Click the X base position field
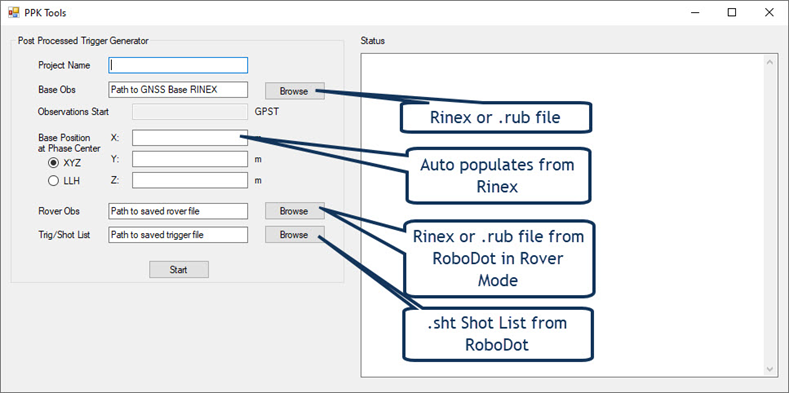 (x=190, y=138)
